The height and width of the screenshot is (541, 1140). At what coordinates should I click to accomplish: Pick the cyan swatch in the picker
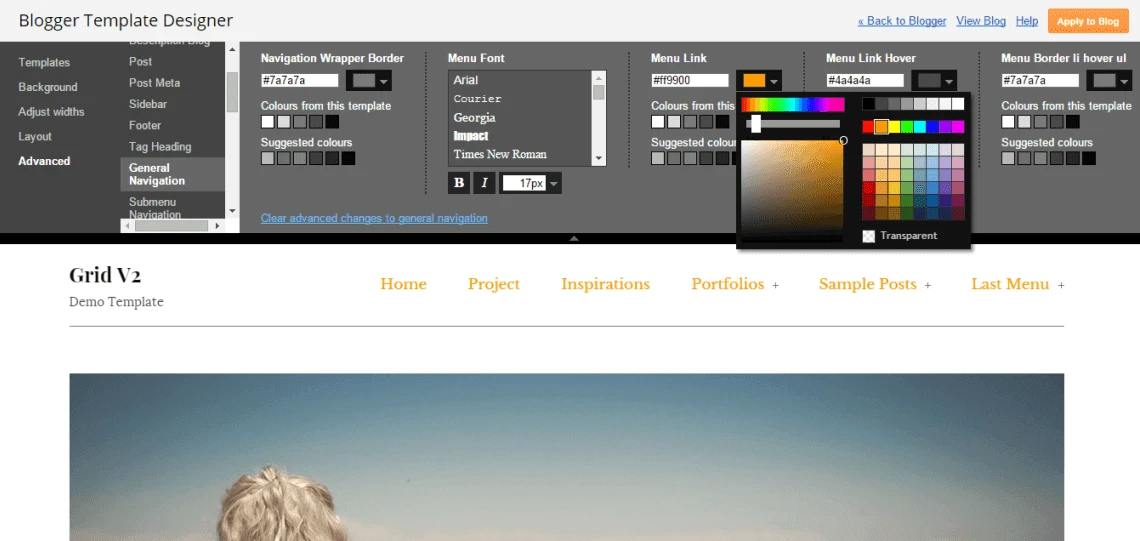[x=920, y=127]
